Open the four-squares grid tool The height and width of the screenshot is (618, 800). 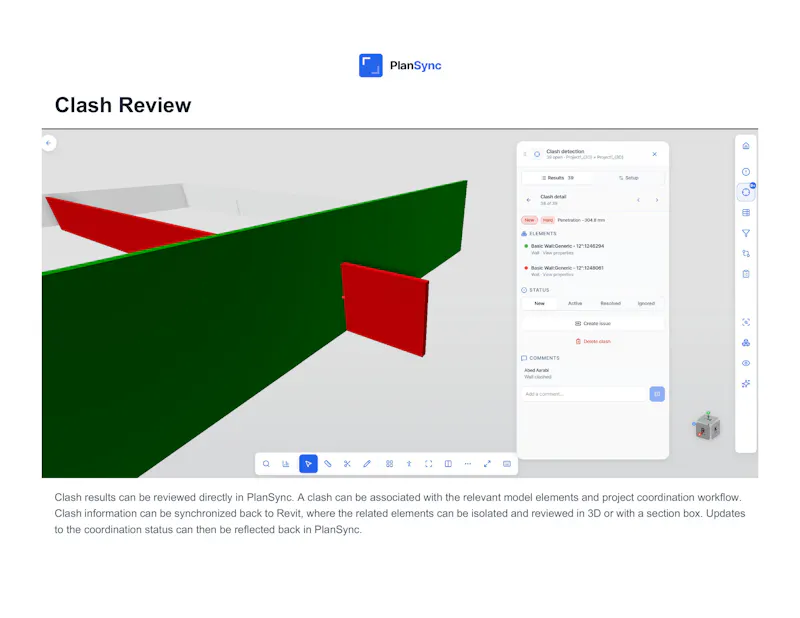click(389, 464)
